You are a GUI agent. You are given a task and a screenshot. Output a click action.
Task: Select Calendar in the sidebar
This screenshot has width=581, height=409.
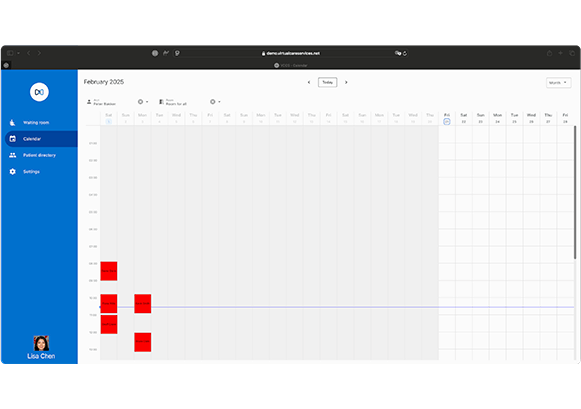(x=41, y=139)
